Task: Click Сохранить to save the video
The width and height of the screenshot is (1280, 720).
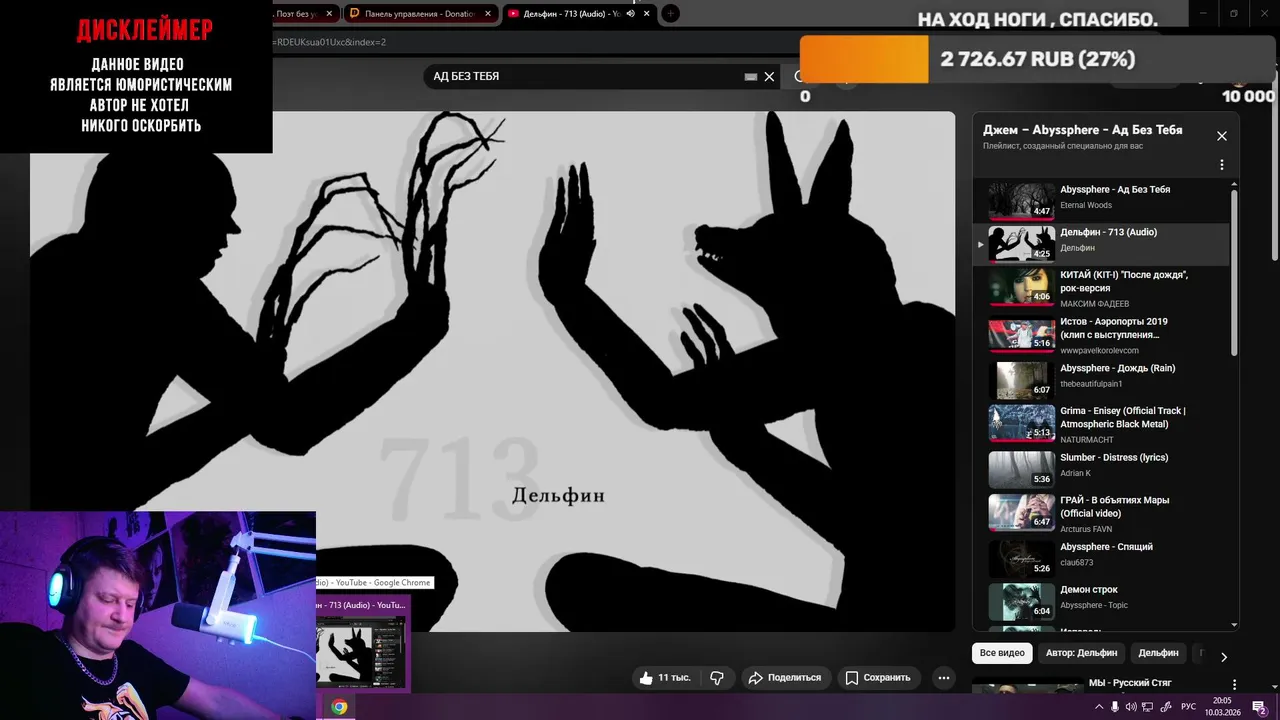Action: coord(877,677)
